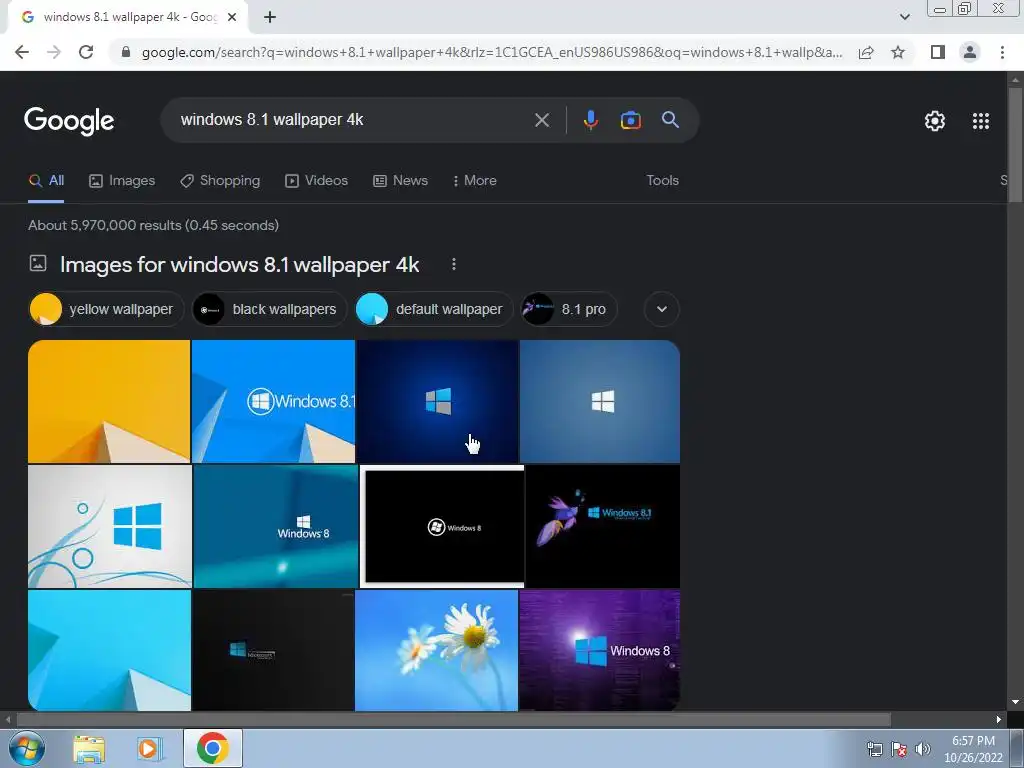This screenshot has width=1024, height=768.
Task: Launch Windows Media Player from taskbar
Action: [149, 749]
